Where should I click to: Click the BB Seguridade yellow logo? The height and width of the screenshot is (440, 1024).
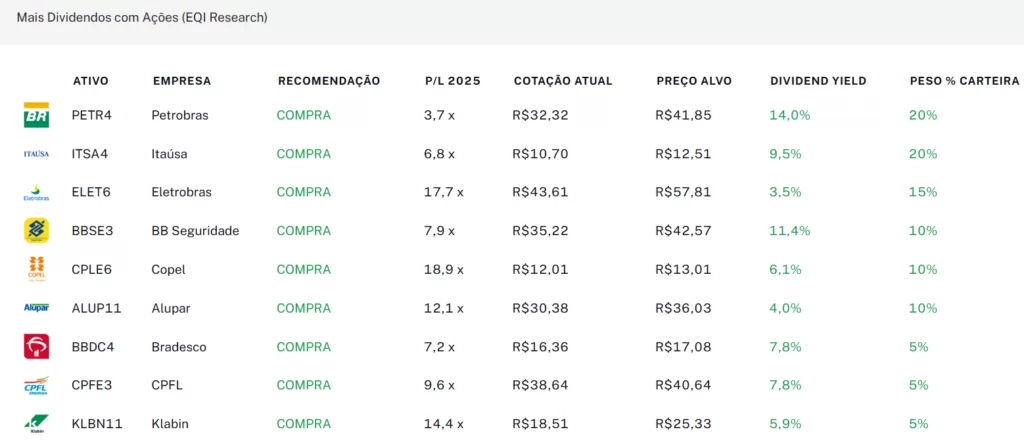[x=36, y=231]
